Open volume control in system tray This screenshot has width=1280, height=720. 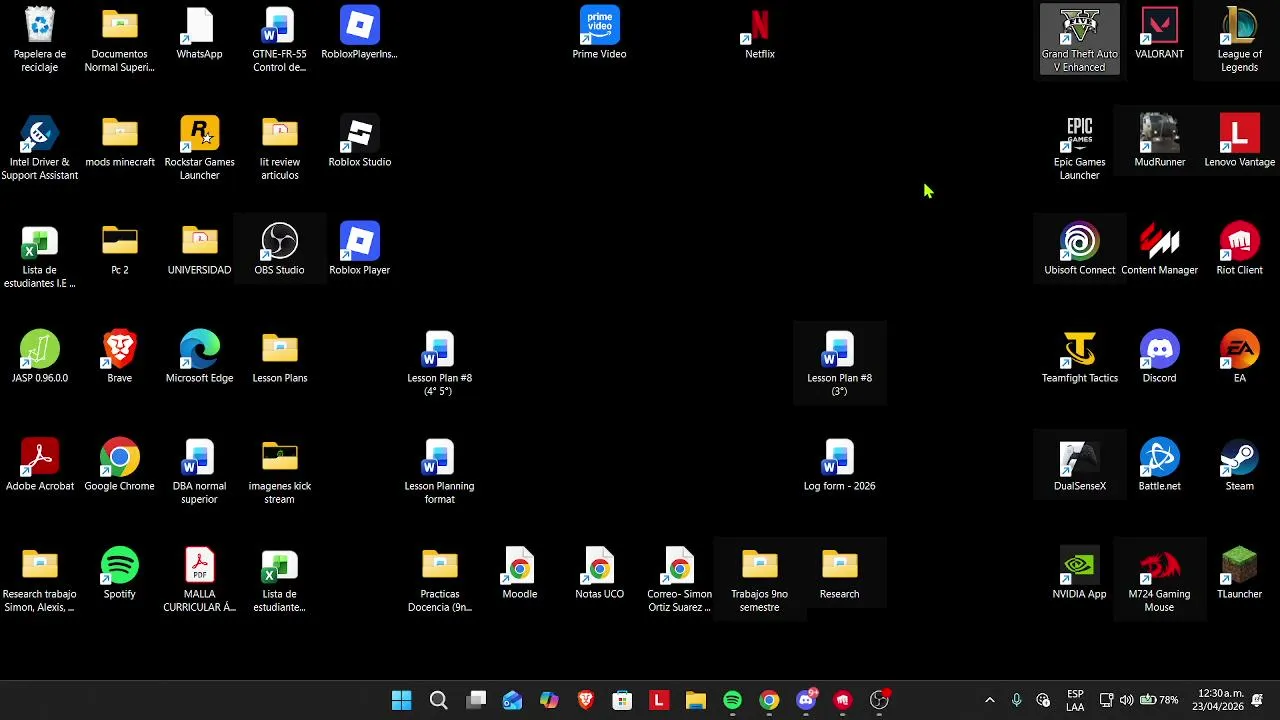click(1127, 700)
